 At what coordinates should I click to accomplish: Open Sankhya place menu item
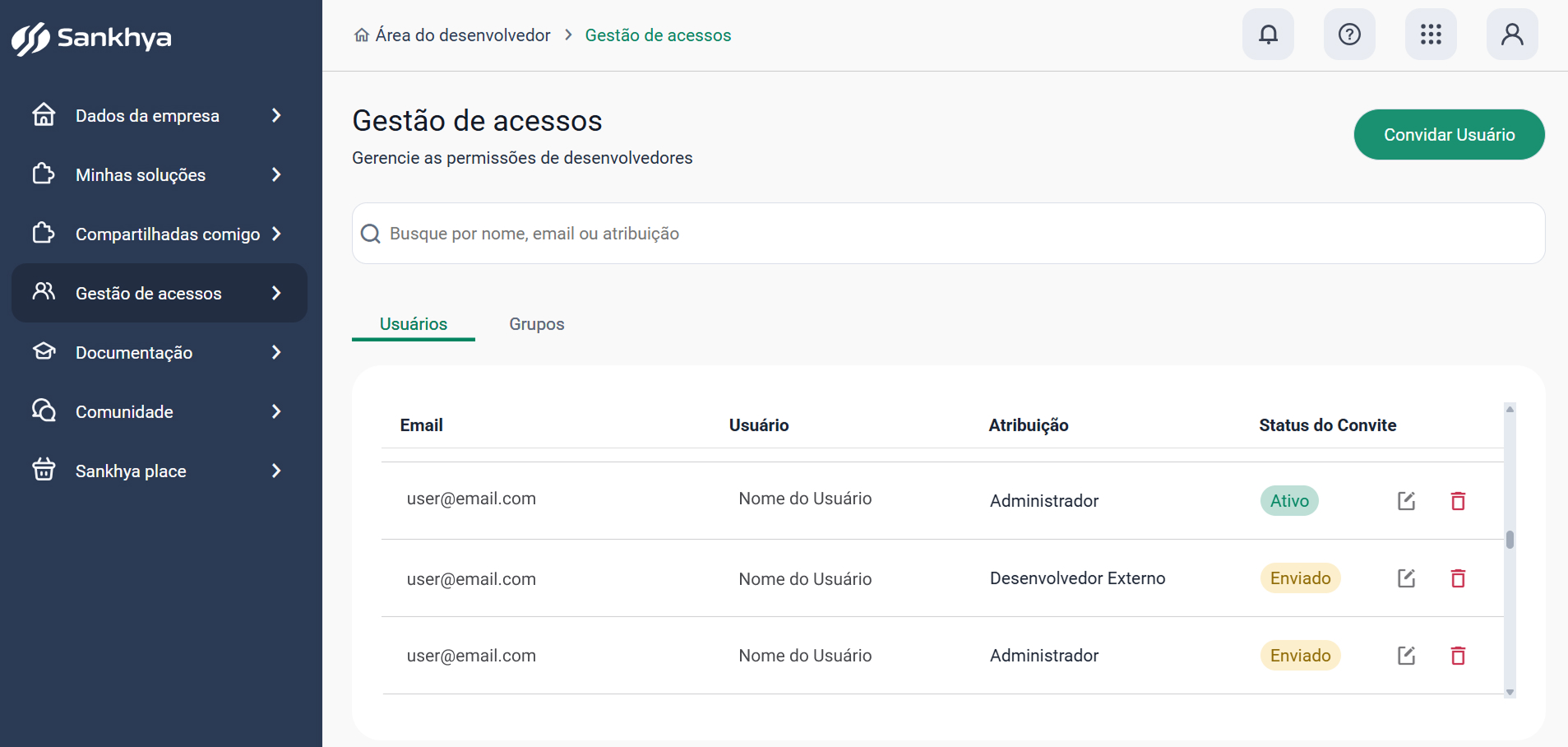[160, 471]
